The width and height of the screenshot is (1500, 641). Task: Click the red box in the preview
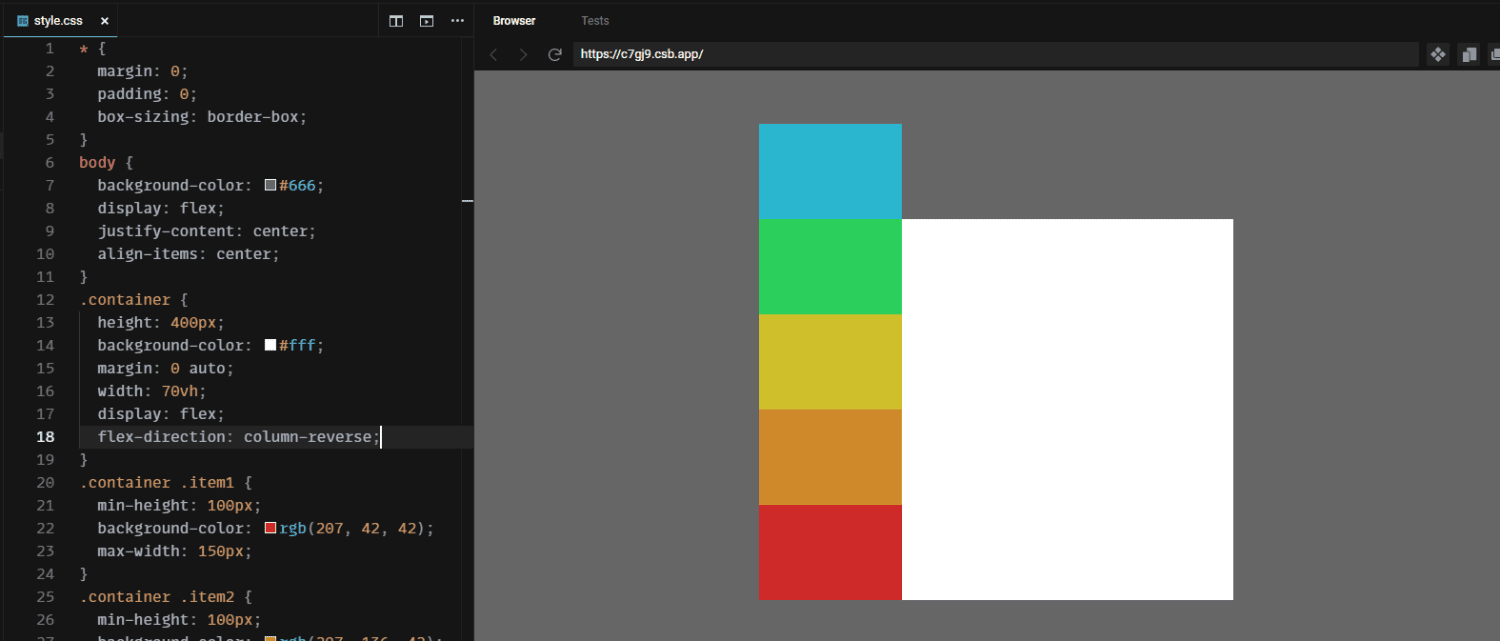[830, 552]
